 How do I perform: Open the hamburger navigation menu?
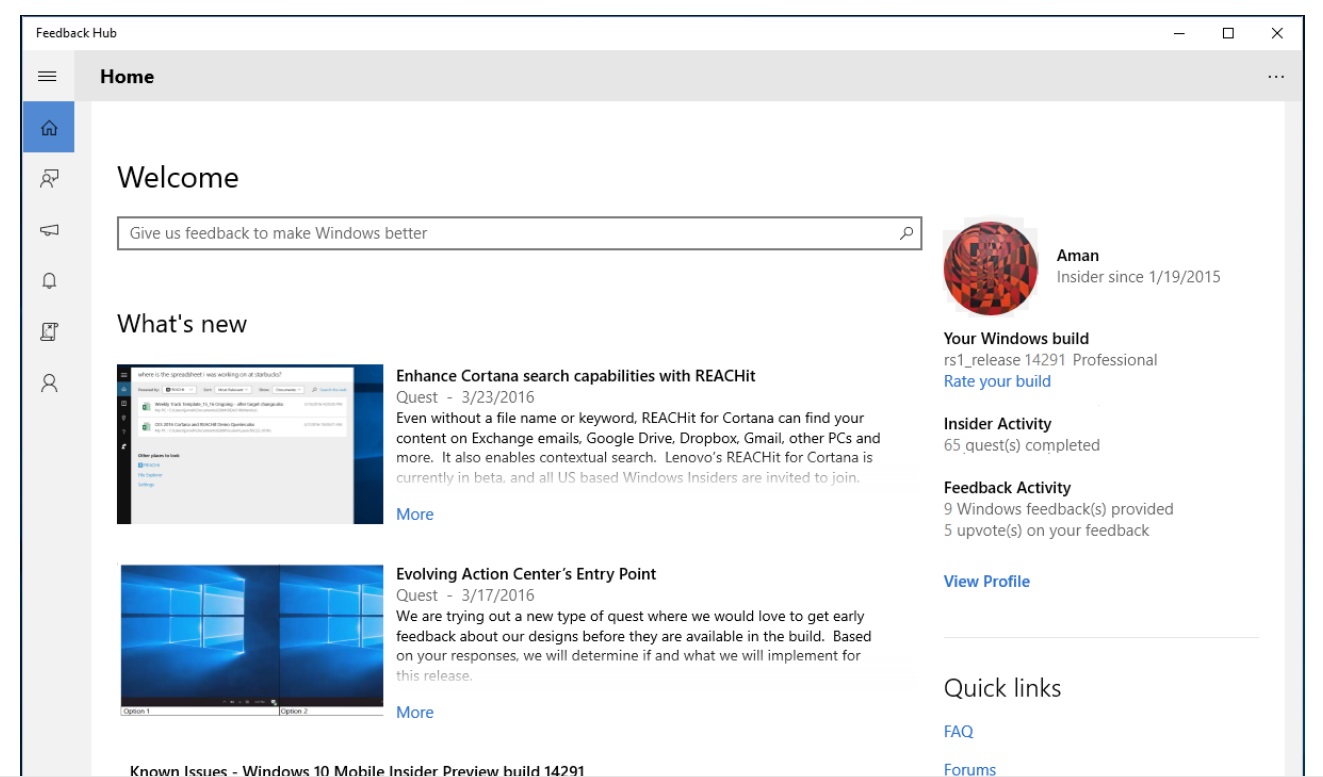[x=47, y=76]
